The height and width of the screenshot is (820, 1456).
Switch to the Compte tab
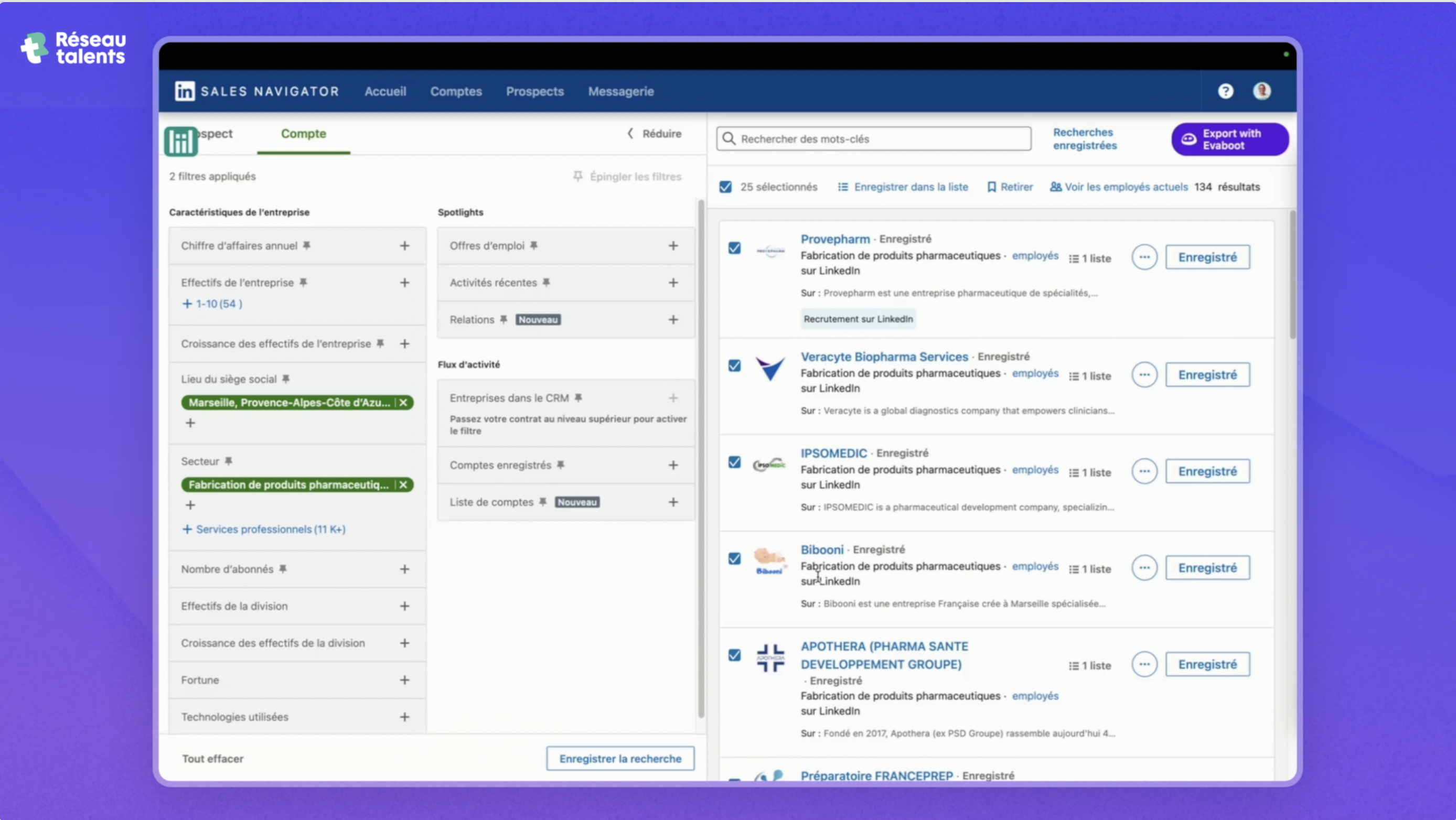[x=304, y=134]
